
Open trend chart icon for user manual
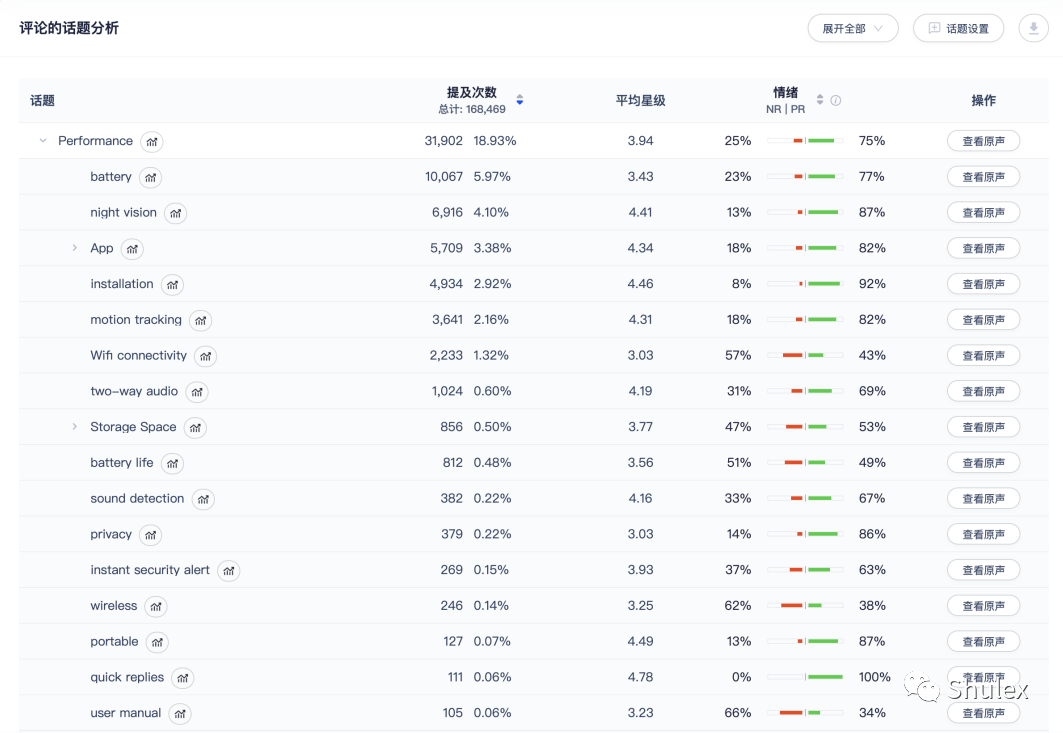(x=180, y=714)
